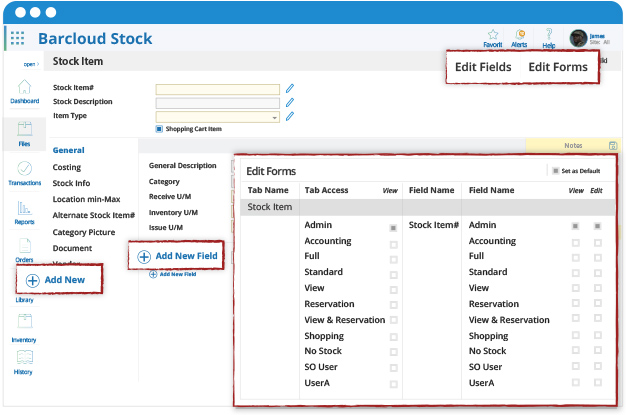This screenshot has height=415, width=626.
Task: Select the Stock Info tab
Action: [x=71, y=183]
